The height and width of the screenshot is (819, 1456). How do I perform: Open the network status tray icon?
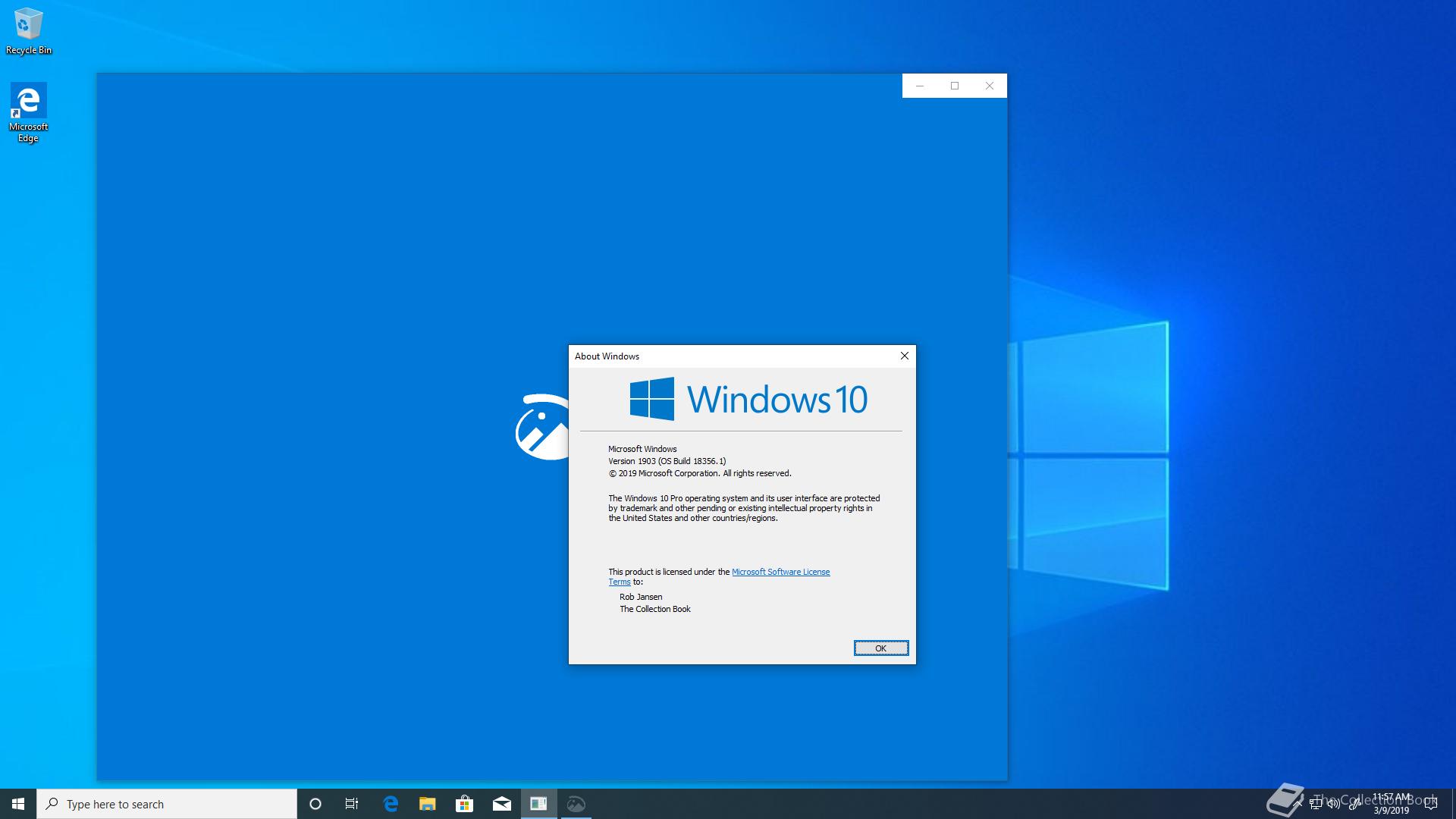click(x=1316, y=804)
